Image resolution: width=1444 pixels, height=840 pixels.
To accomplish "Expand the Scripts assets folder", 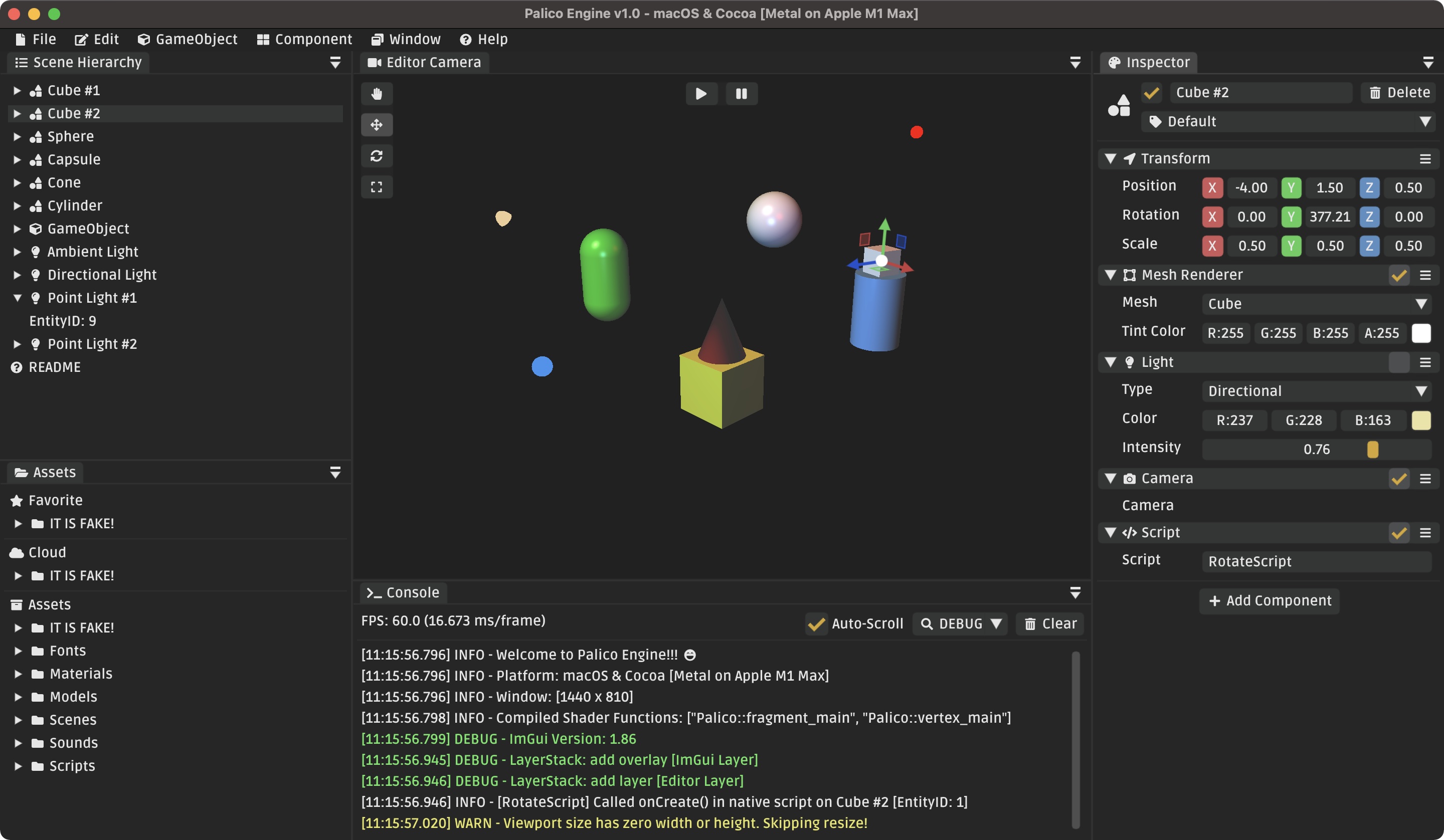I will 19,766.
